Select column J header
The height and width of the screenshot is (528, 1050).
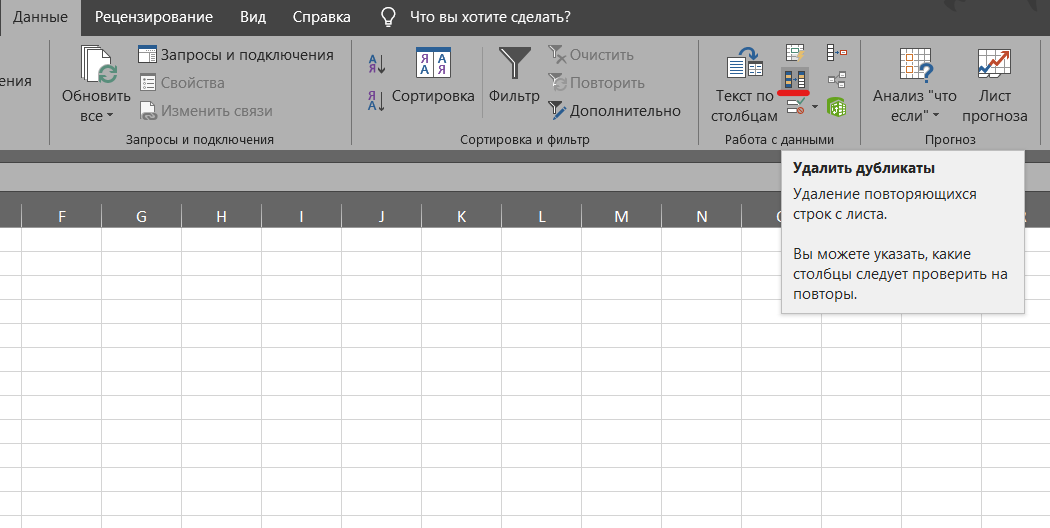click(382, 216)
